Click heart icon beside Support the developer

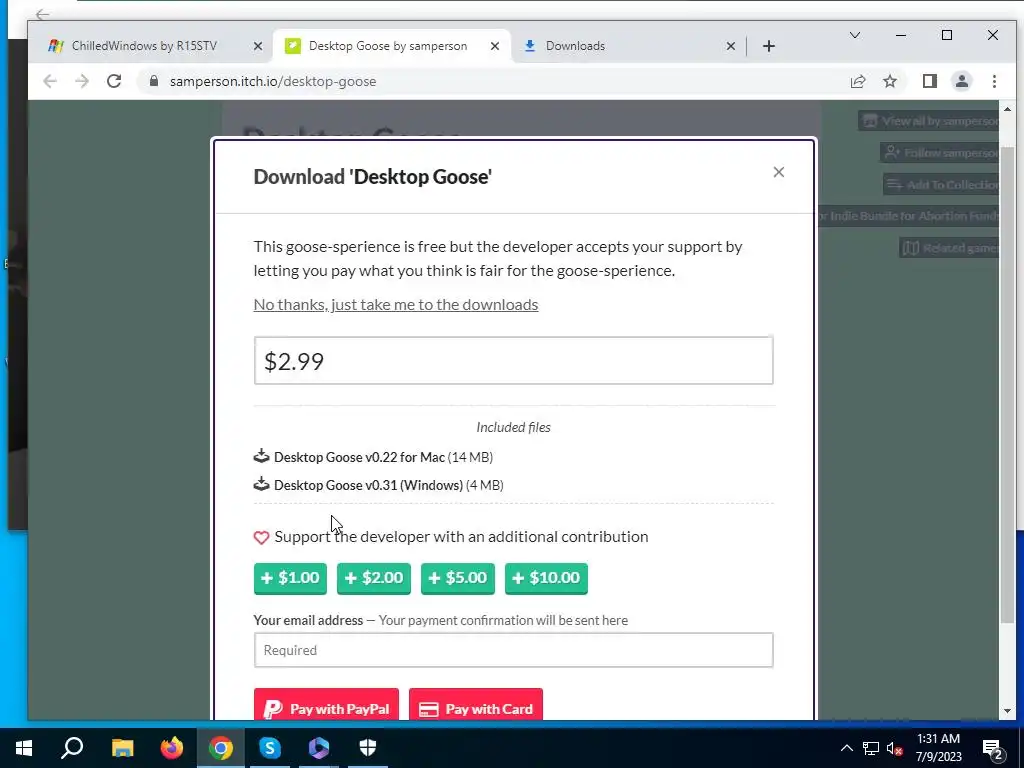coord(261,537)
